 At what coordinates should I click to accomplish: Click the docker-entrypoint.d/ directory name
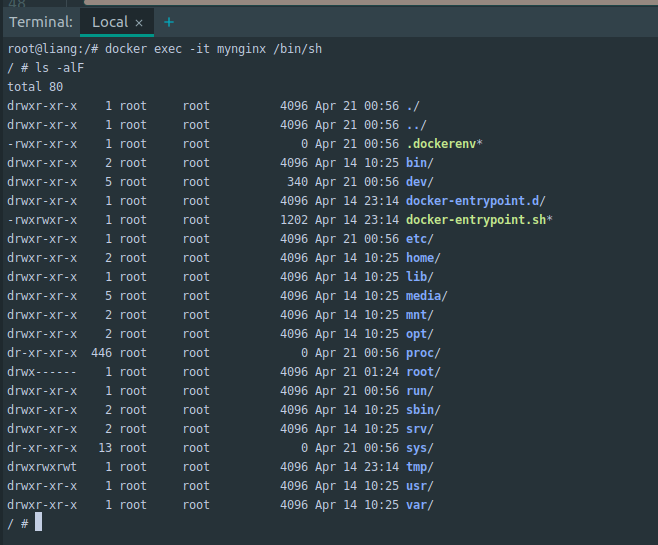475,201
